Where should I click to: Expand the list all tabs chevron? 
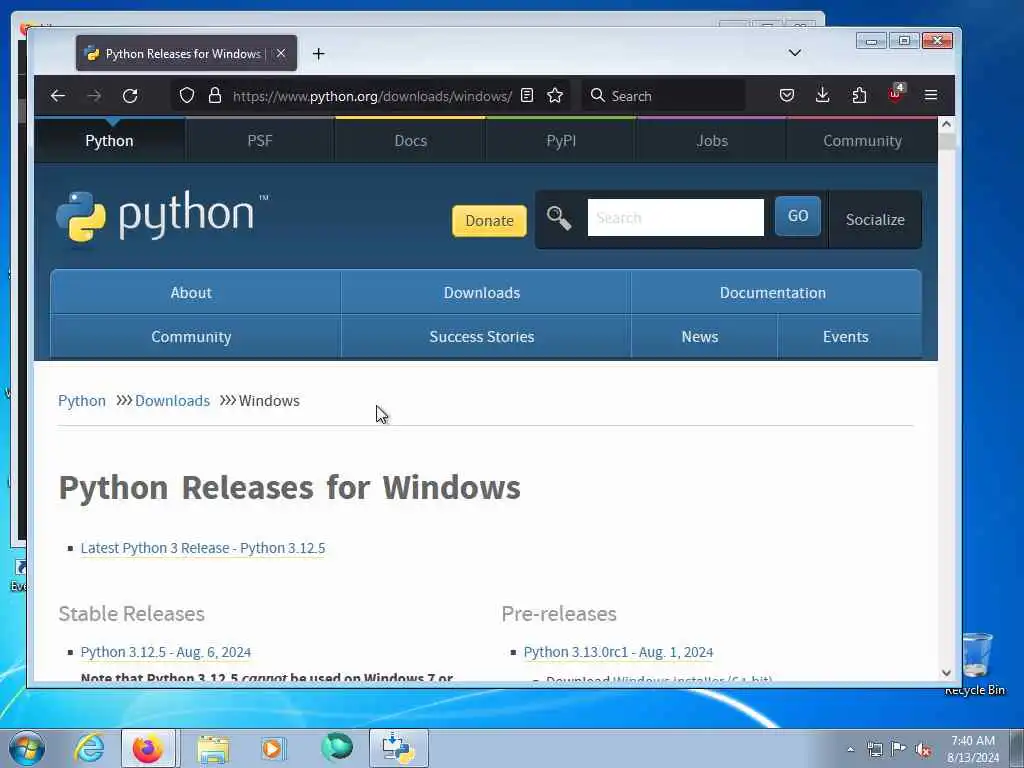pos(795,53)
